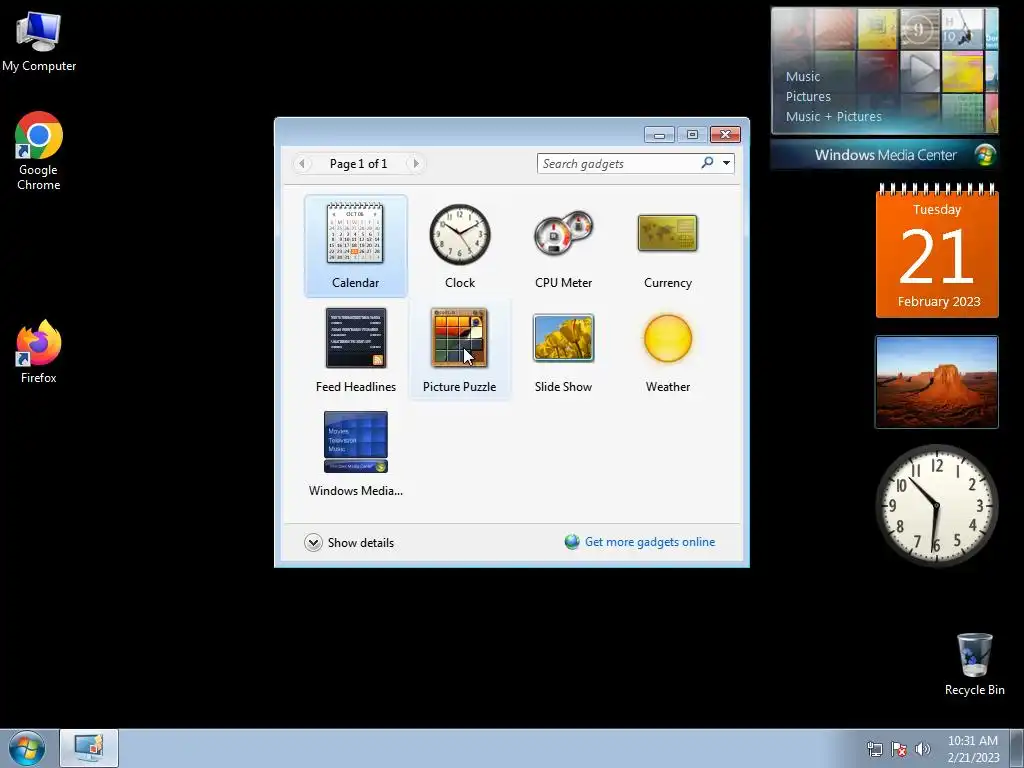Viewport: 1024px width, 768px height.
Task: Select Music in Media Center gadget
Action: 803,76
